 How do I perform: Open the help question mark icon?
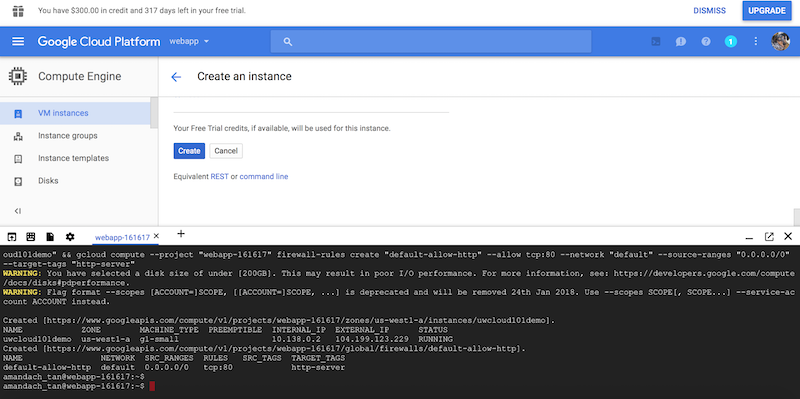pyautogui.click(x=706, y=41)
